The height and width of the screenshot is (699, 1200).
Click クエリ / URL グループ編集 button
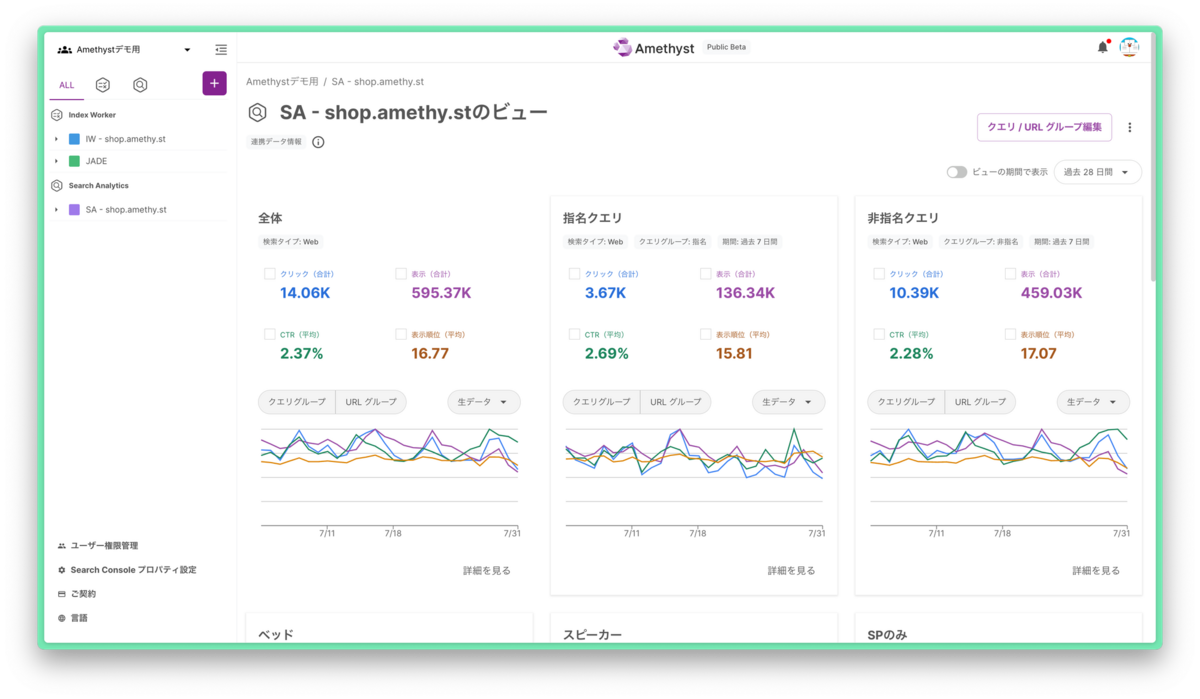coord(1044,127)
